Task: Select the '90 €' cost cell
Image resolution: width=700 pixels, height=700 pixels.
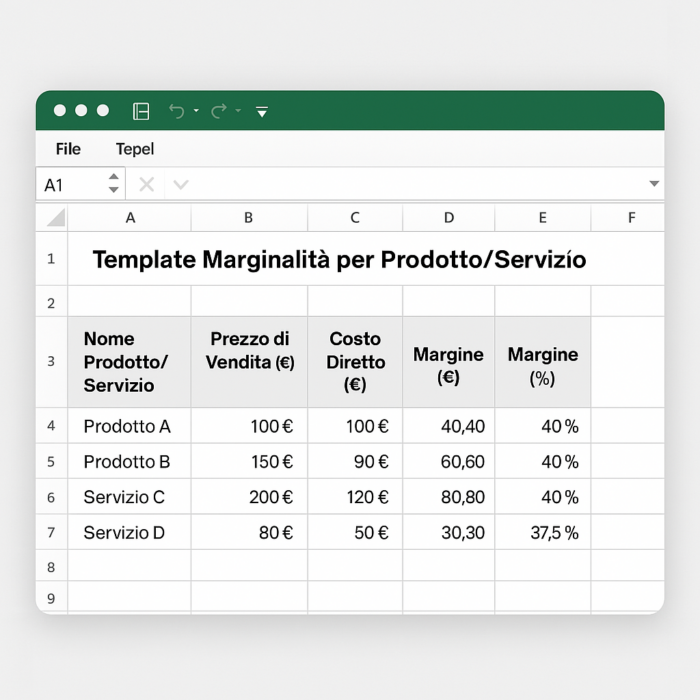Action: (355, 461)
